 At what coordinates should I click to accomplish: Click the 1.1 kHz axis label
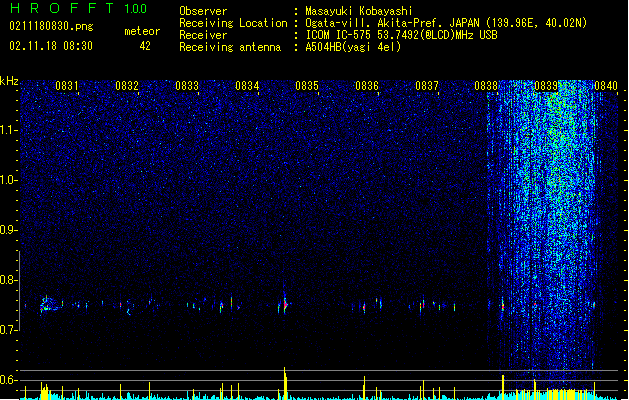click(9, 130)
